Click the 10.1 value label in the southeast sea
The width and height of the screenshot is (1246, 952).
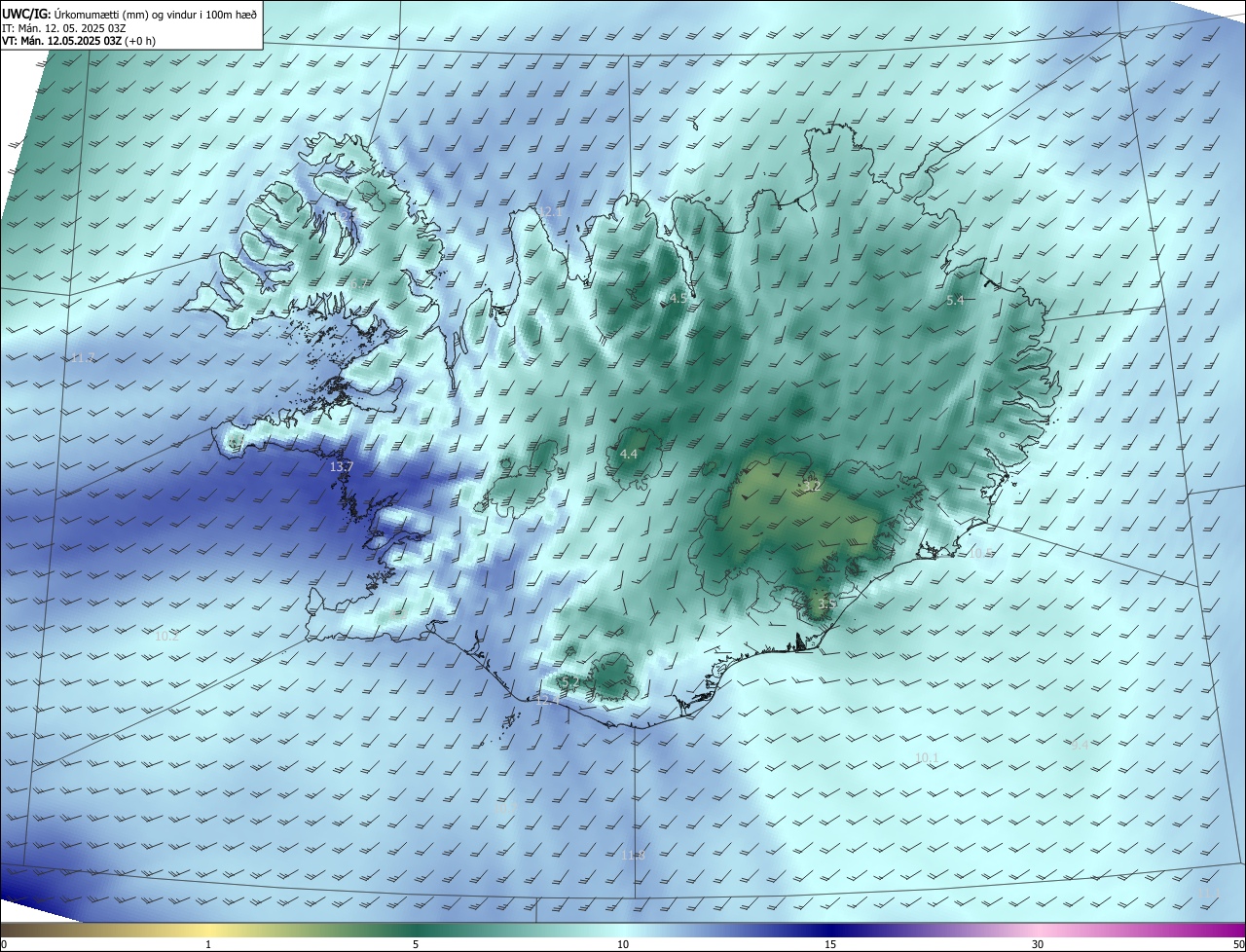click(x=927, y=757)
